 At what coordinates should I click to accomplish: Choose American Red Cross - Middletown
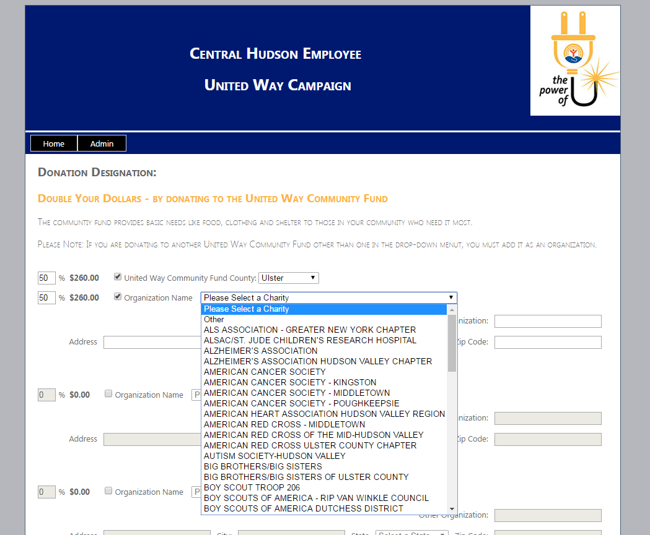tap(324, 425)
